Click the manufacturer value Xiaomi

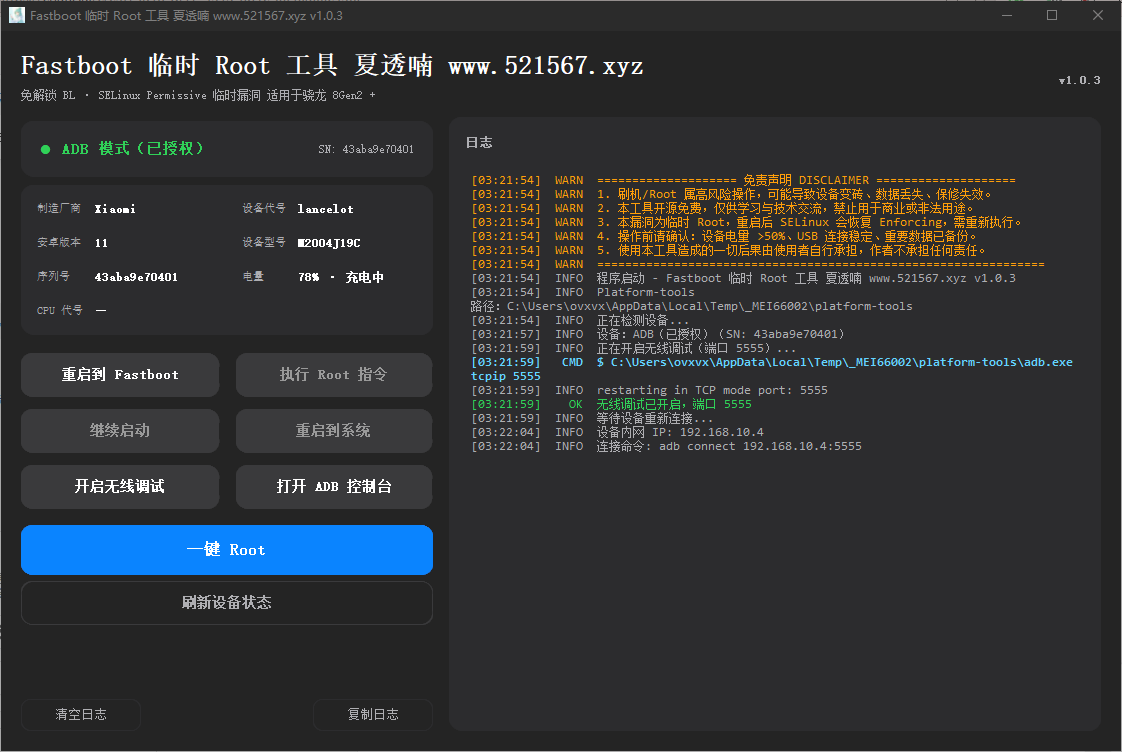[x=115, y=209]
